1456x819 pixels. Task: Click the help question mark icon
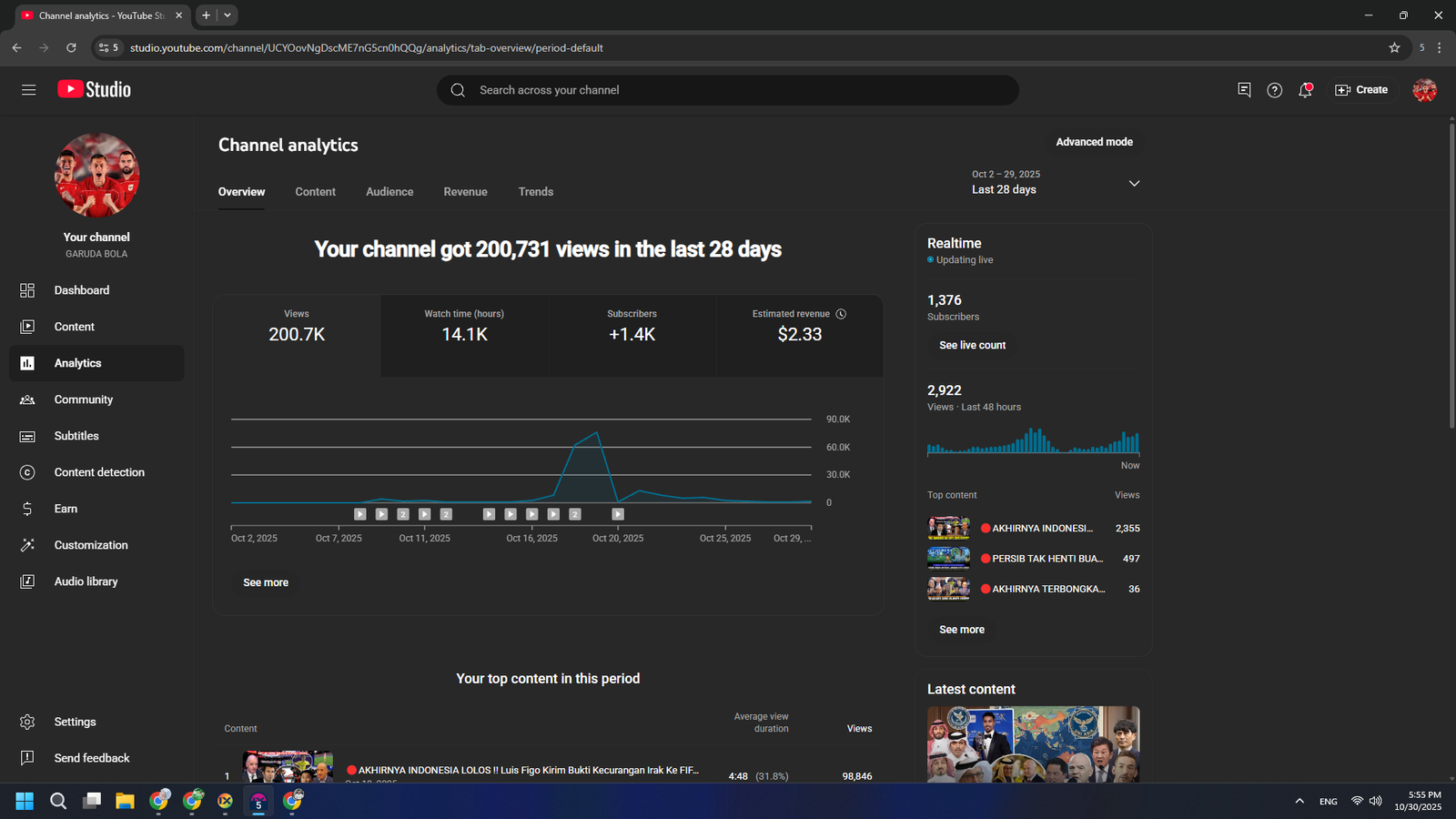(x=1274, y=90)
